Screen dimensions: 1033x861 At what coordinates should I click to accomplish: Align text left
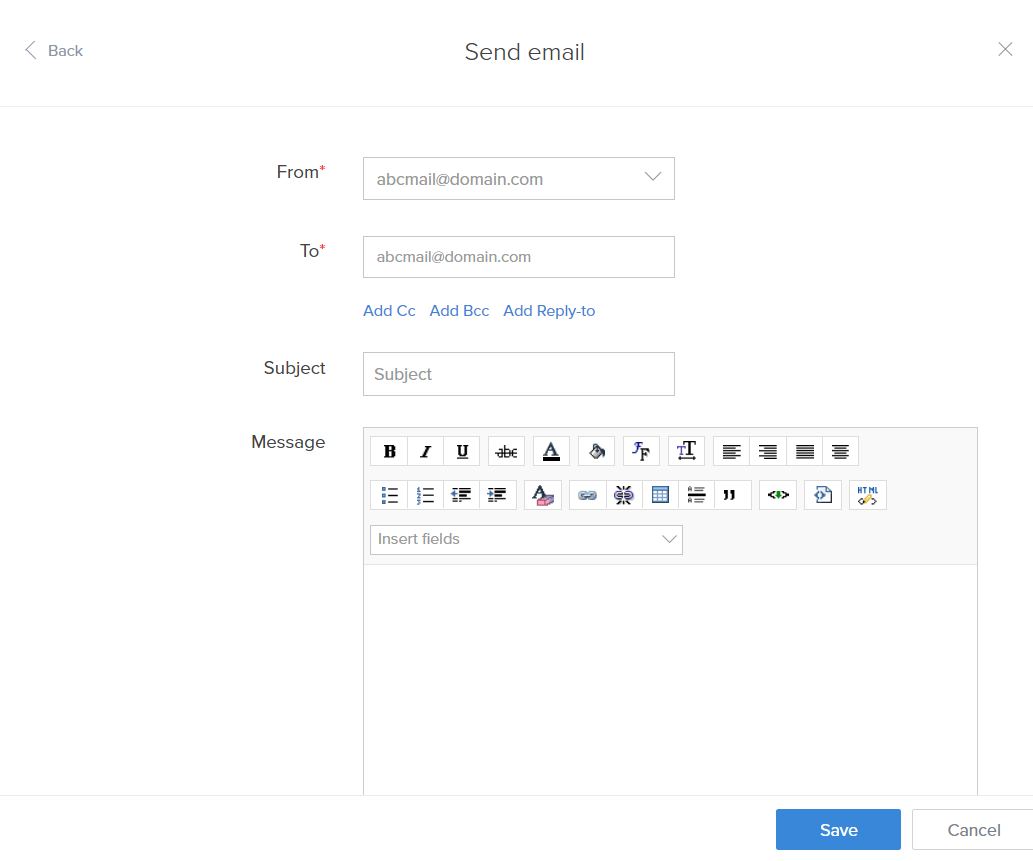pos(731,451)
